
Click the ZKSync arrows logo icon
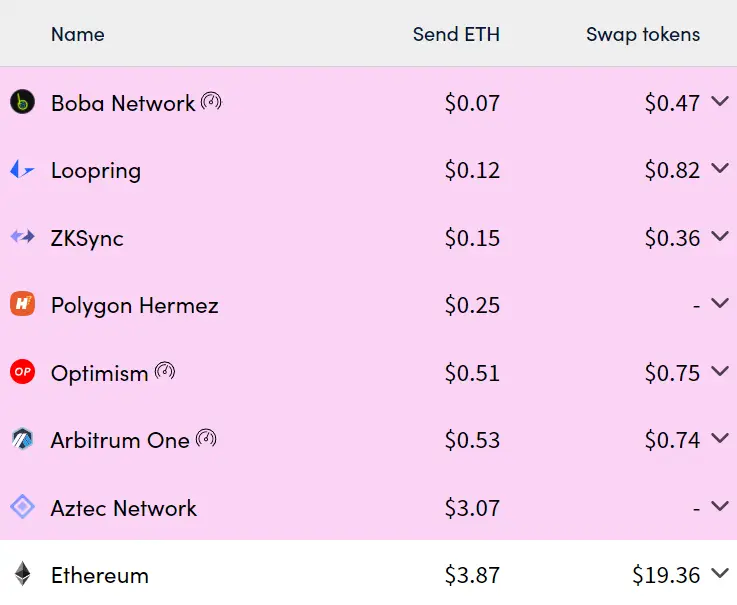point(22,237)
